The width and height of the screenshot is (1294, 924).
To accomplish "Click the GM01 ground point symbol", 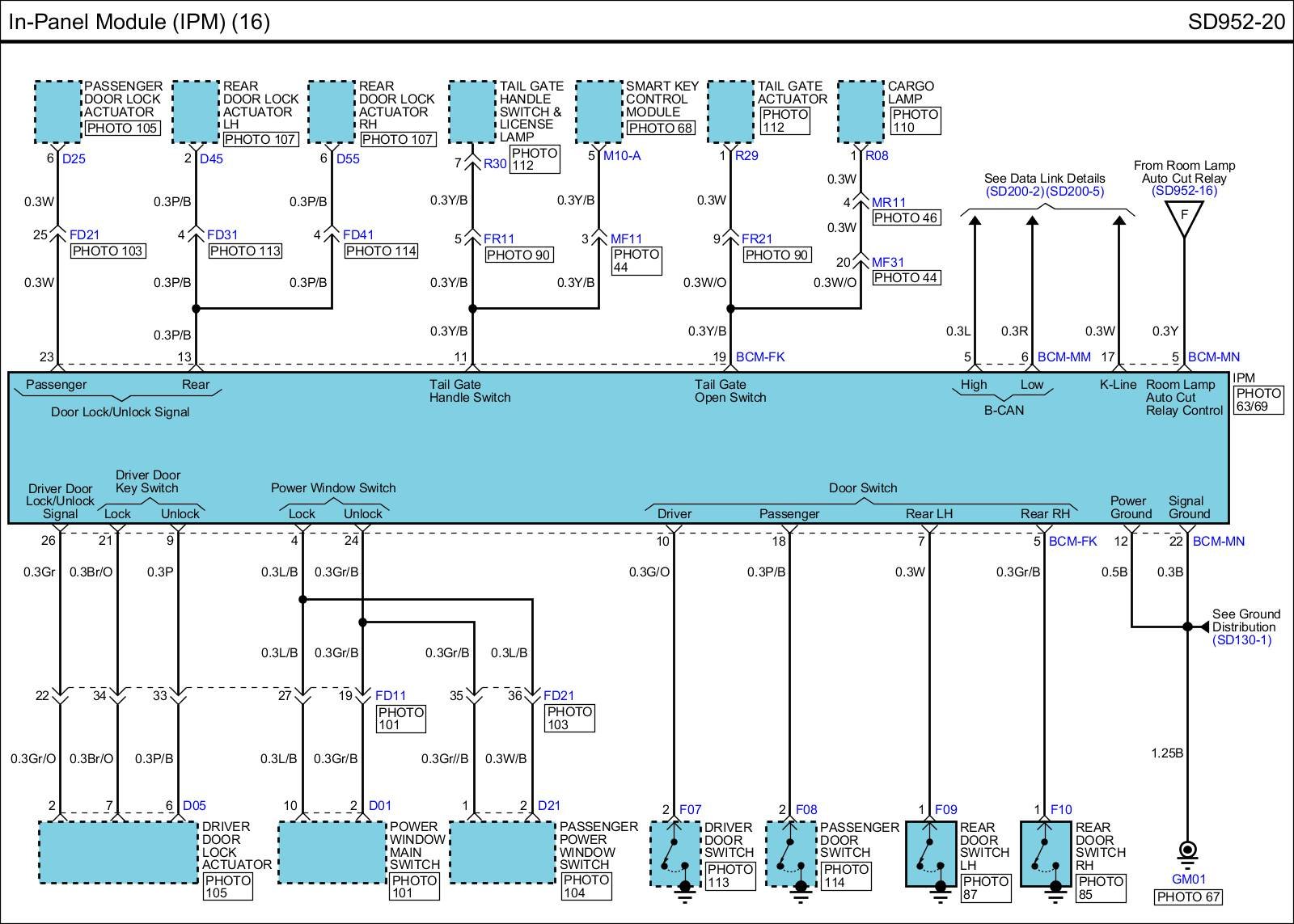I will tap(1188, 851).
